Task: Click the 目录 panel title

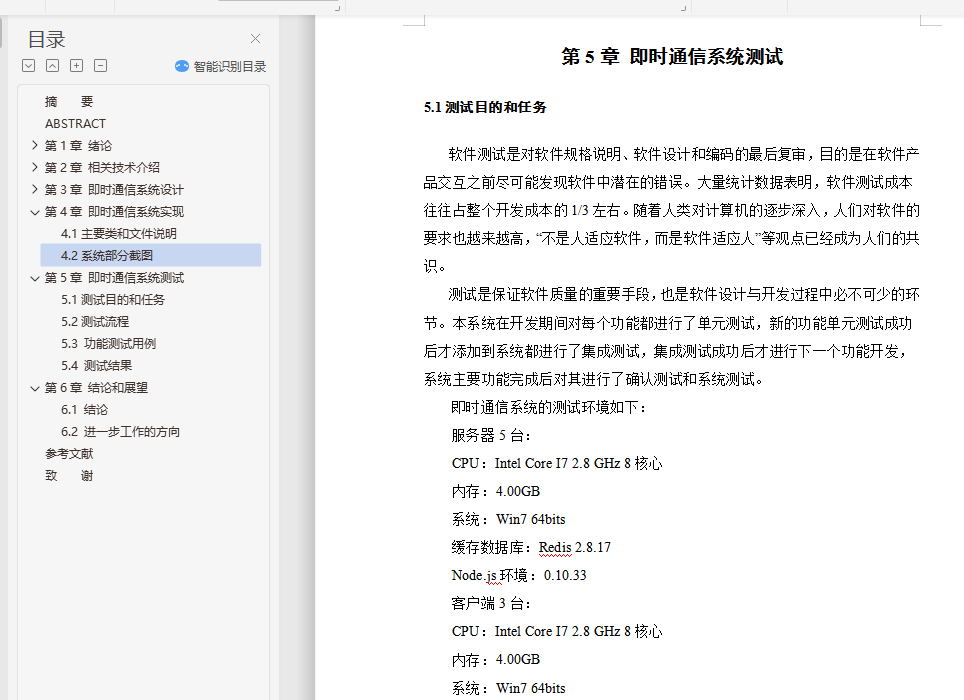Action: click(47, 39)
